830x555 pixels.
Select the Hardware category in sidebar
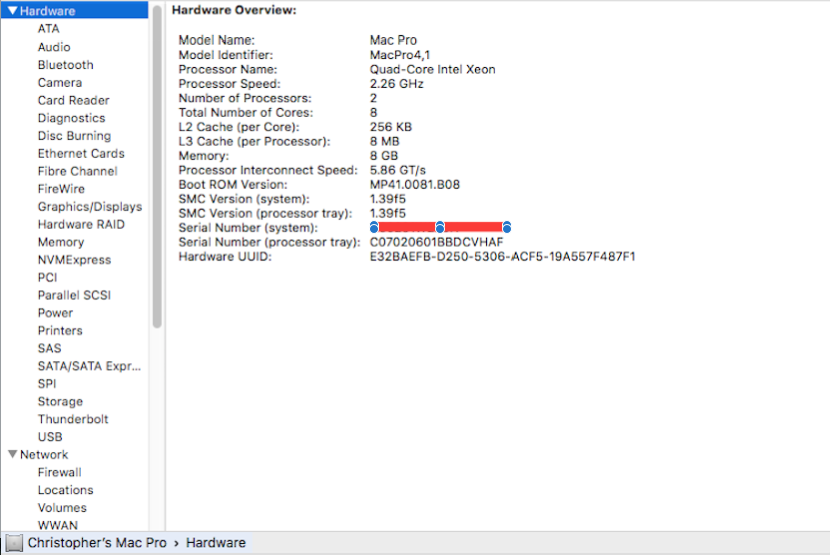(x=75, y=11)
